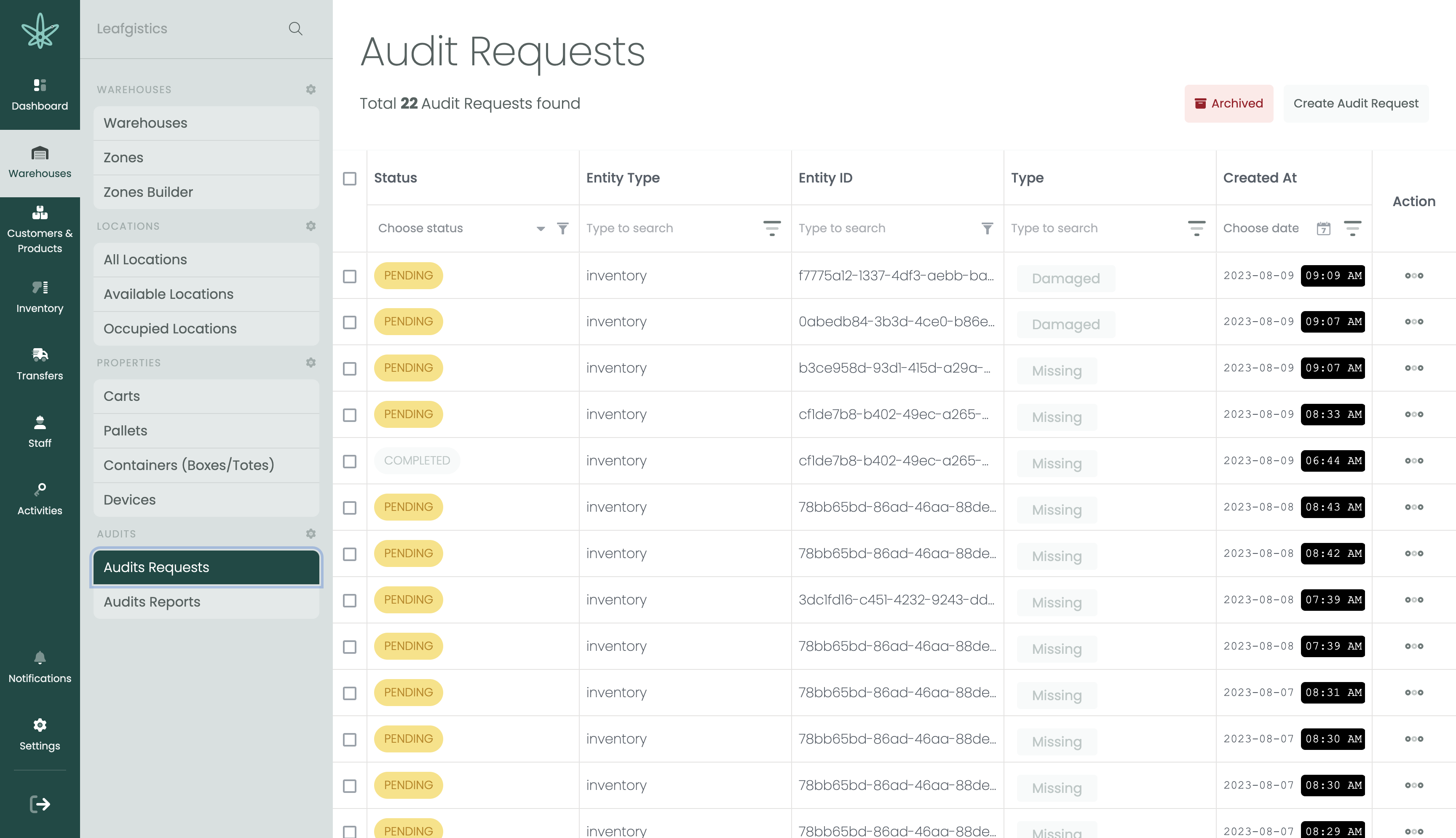Open the Staff section

tap(40, 432)
